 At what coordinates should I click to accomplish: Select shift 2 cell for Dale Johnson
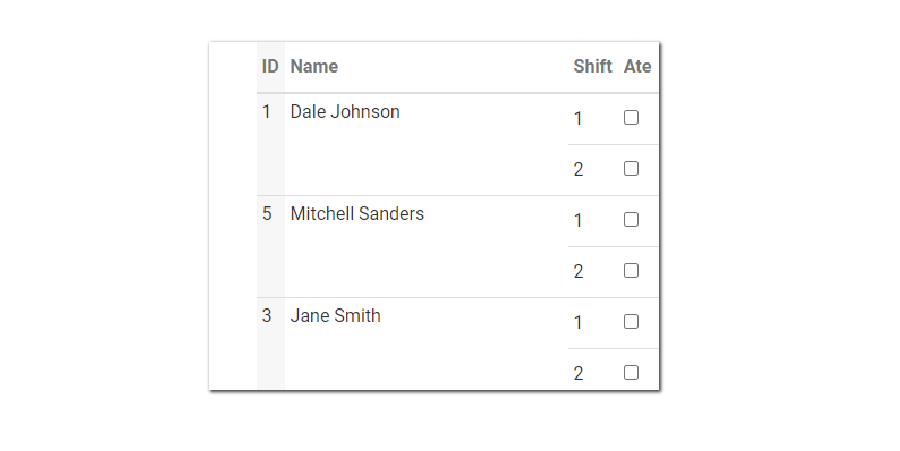(x=578, y=170)
